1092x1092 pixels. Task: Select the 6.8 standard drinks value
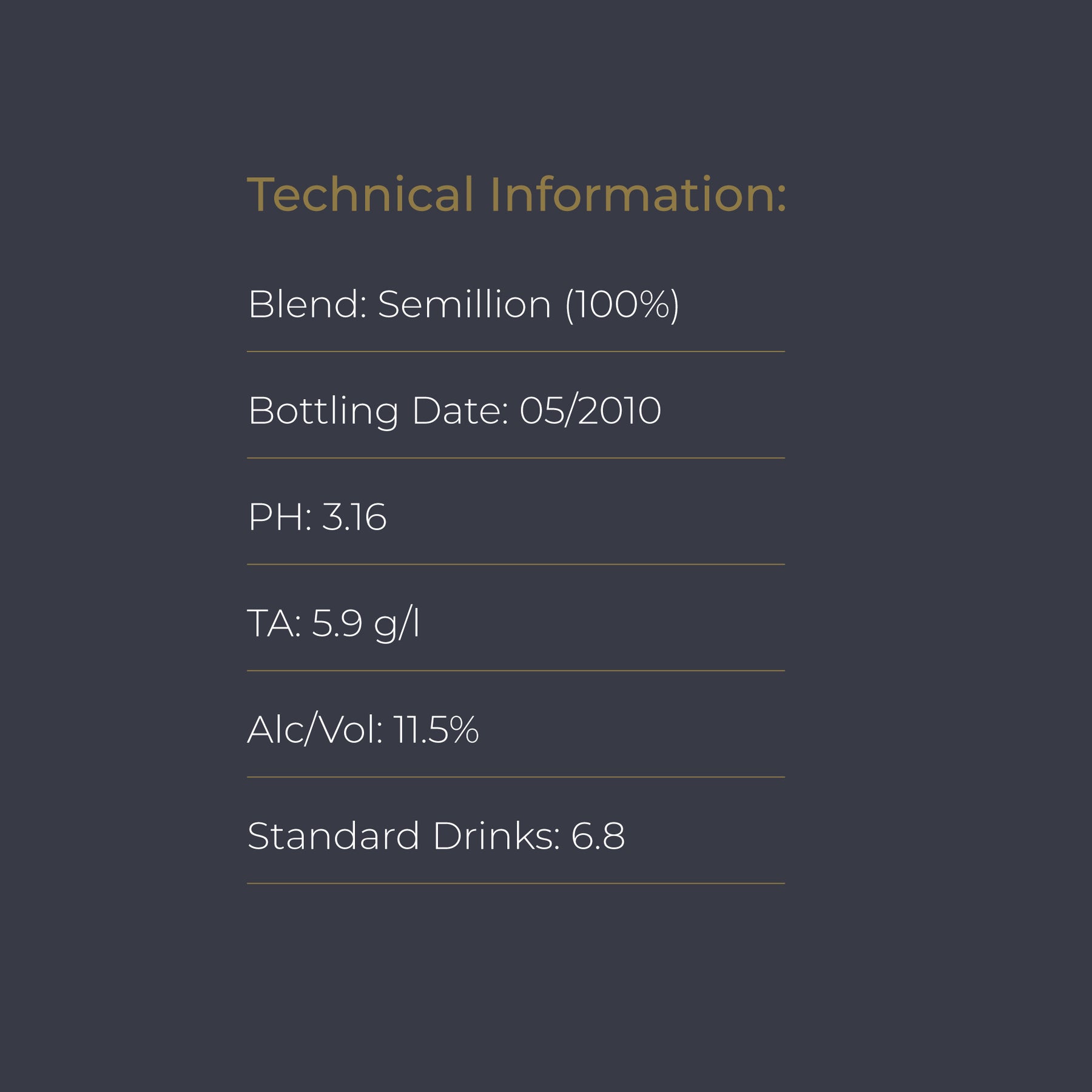pos(598,836)
